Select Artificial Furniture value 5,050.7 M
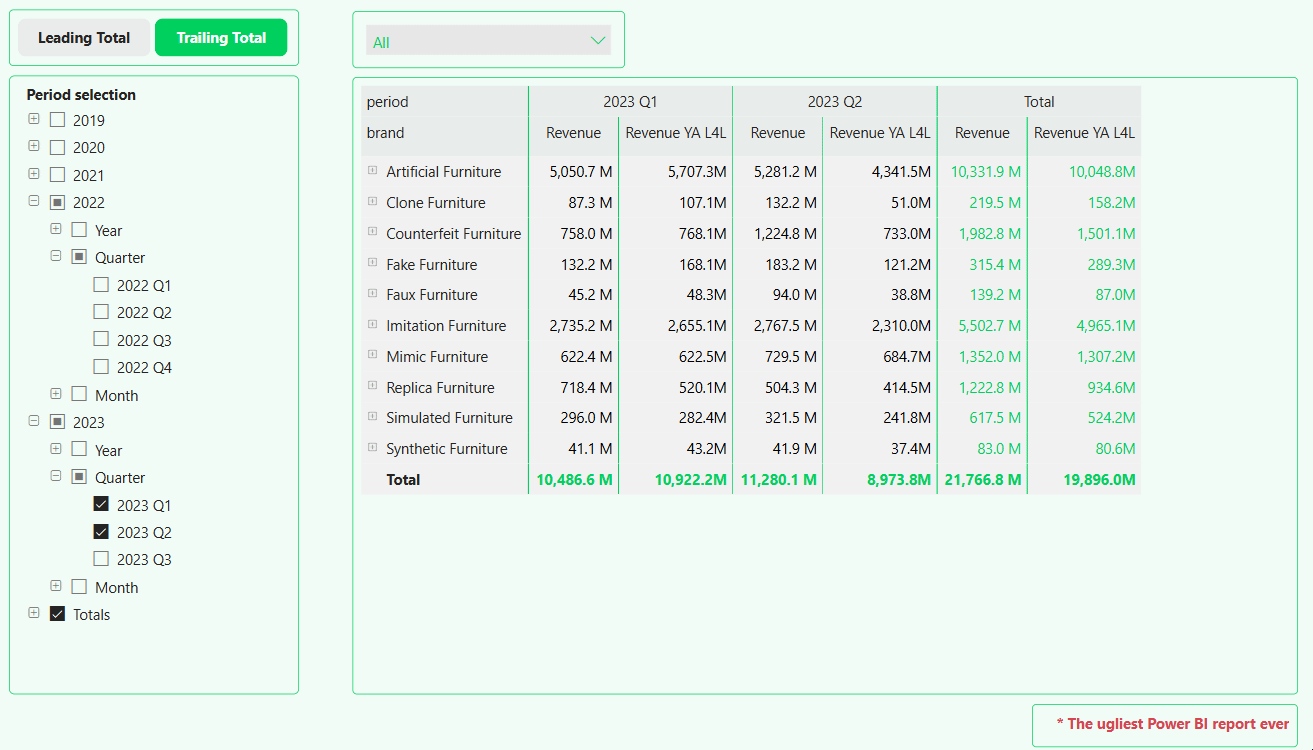Image resolution: width=1313 pixels, height=750 pixels. tap(581, 172)
